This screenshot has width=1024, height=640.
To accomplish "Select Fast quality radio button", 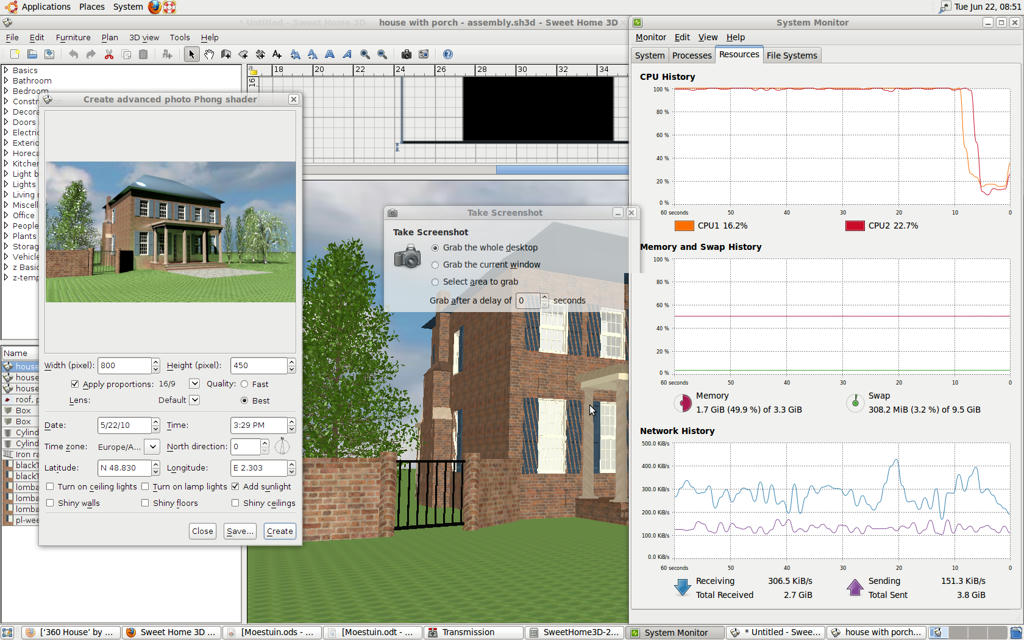I will pyautogui.click(x=244, y=384).
